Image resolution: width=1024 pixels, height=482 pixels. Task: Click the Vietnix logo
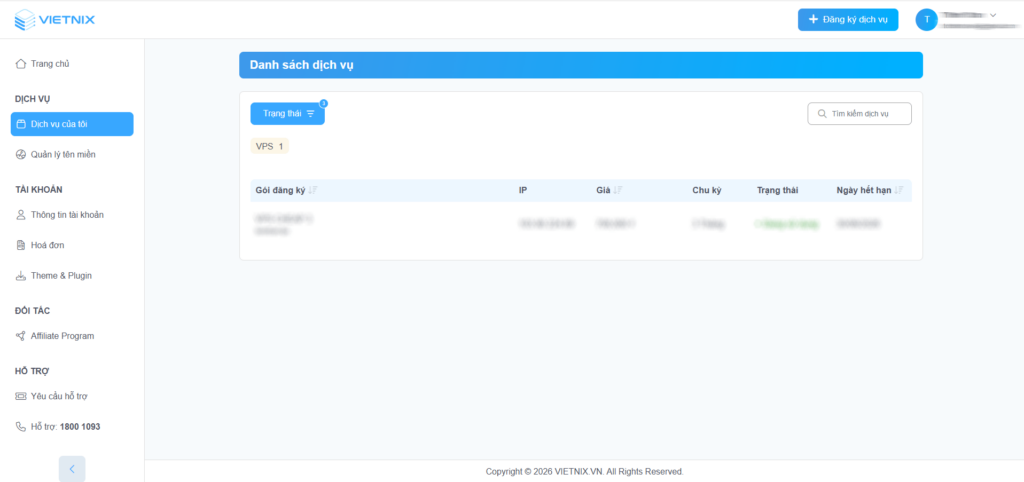pos(55,20)
